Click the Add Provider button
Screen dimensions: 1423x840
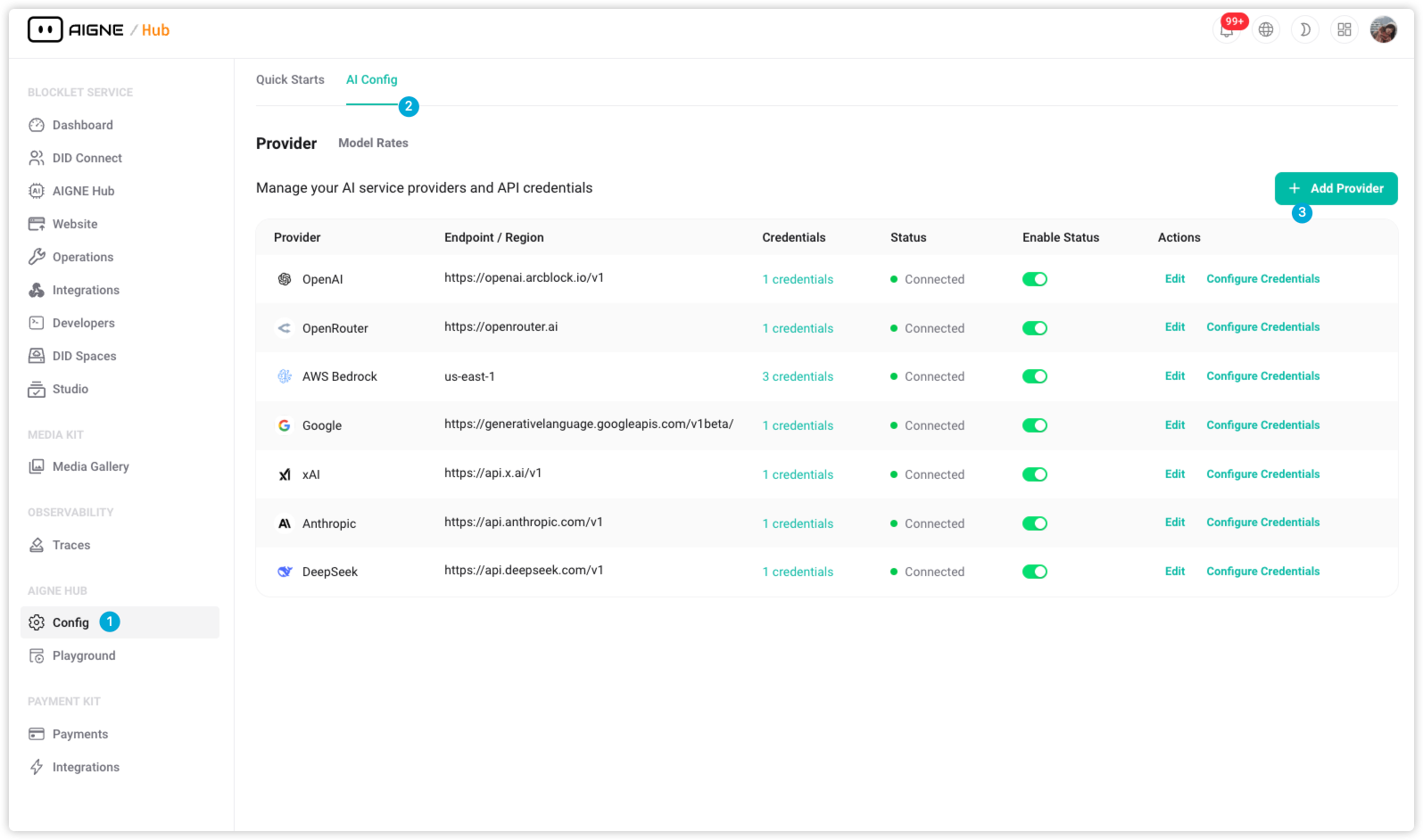(x=1336, y=189)
